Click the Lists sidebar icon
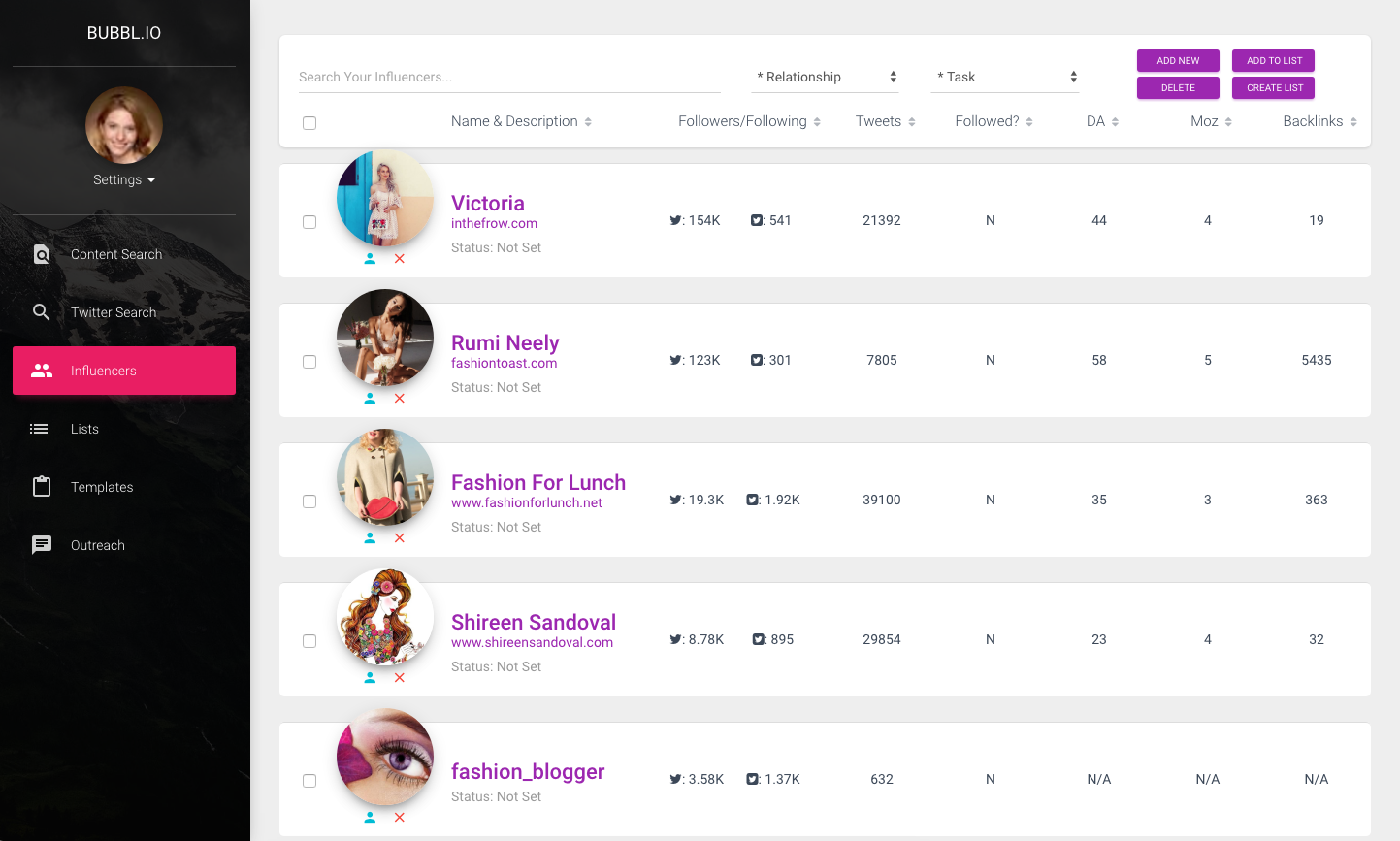This screenshot has height=841, width=1400. [40, 429]
